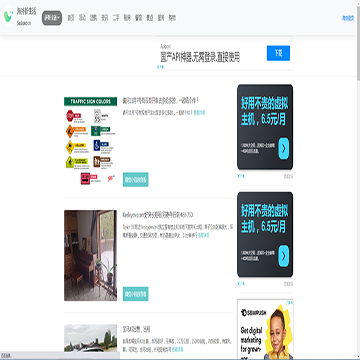Open the first 好用不贵的虚拟主机 ad headline

(x=265, y=111)
